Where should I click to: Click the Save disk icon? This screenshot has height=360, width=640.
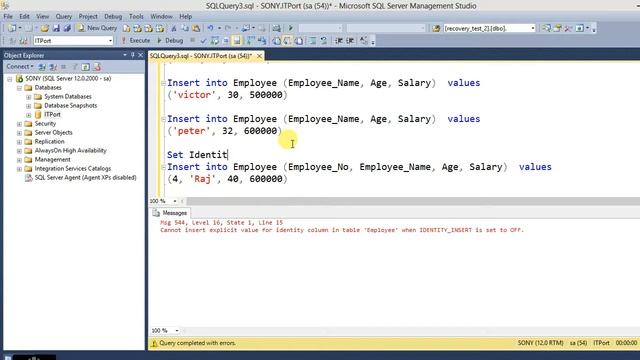[56, 28]
